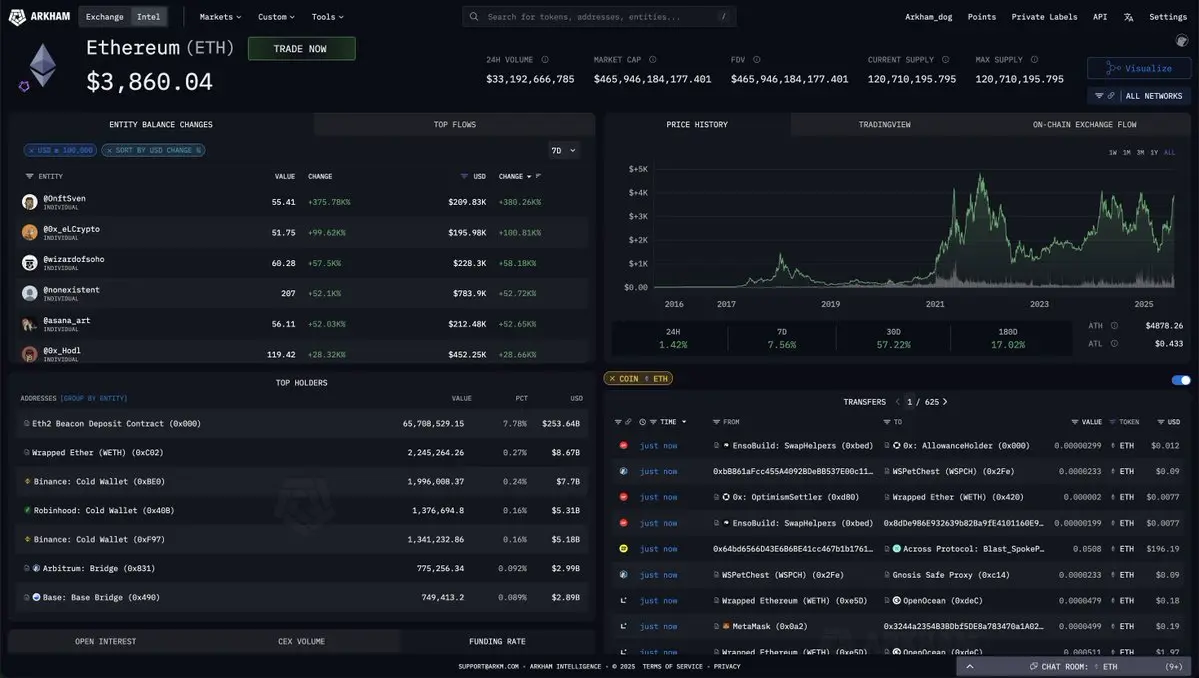The width and height of the screenshot is (1199, 678).
Task: Open the Markets dropdown menu
Action: [220, 17]
